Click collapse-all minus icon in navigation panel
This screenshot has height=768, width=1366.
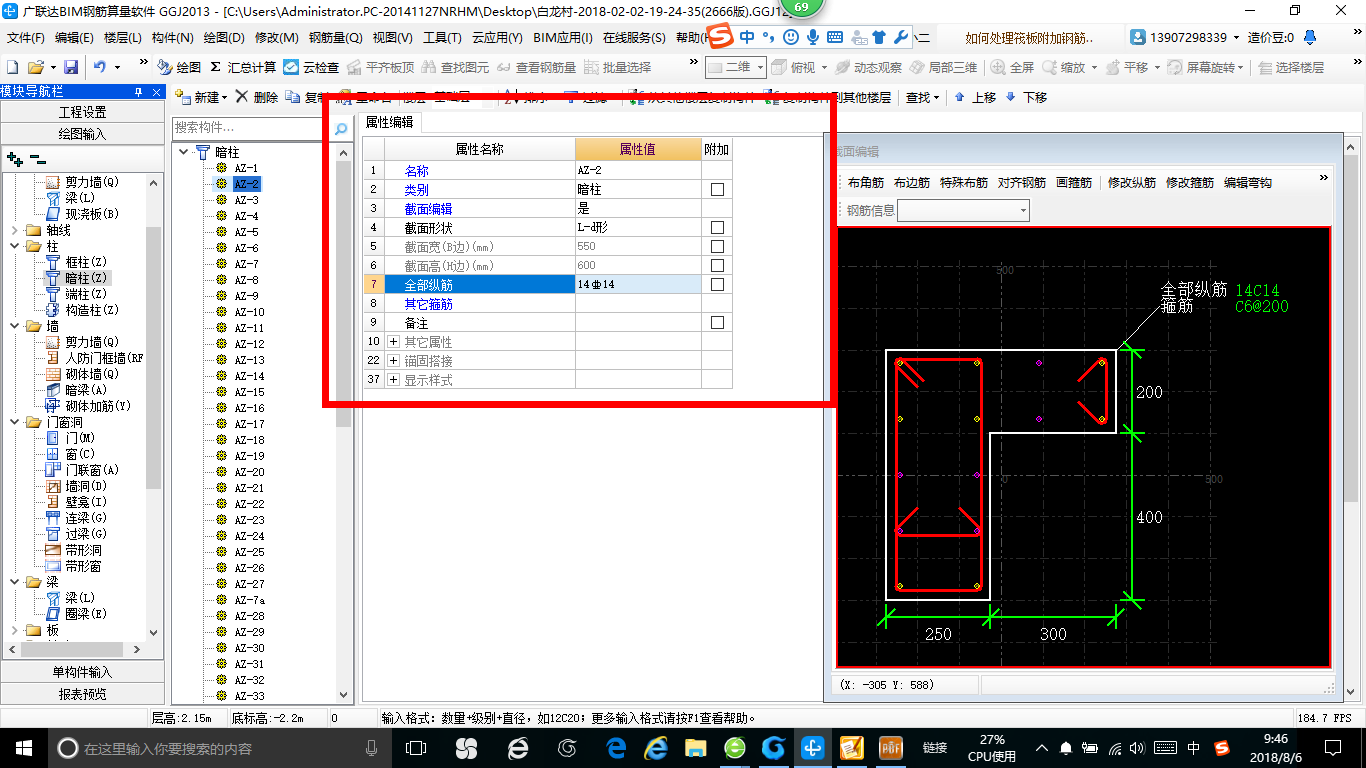[x=37, y=158]
